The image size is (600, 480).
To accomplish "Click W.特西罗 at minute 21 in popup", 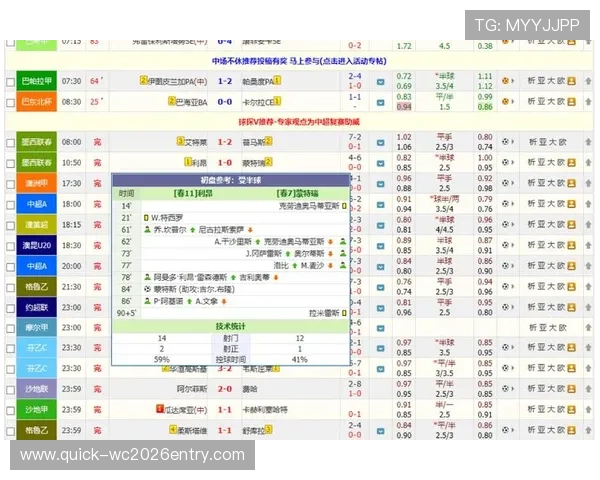I will tap(167, 218).
